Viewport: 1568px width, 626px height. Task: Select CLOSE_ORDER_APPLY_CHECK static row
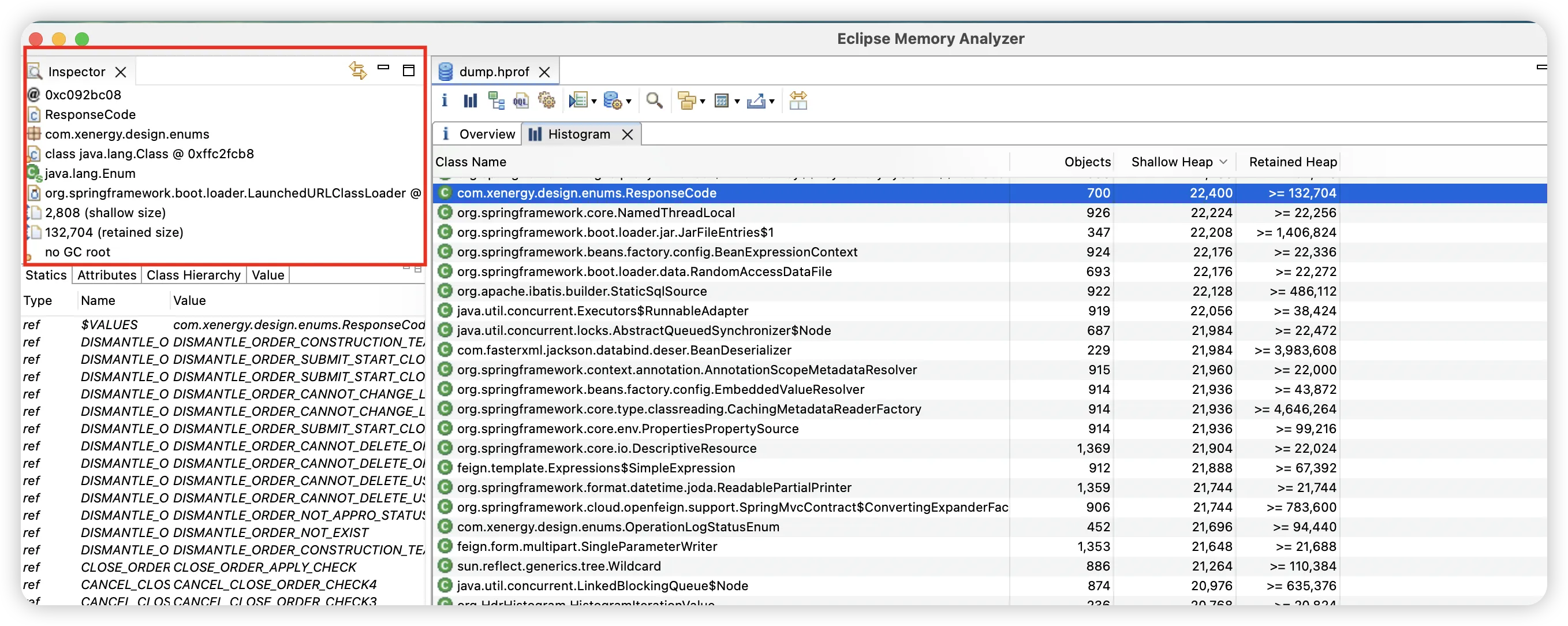coord(224,567)
